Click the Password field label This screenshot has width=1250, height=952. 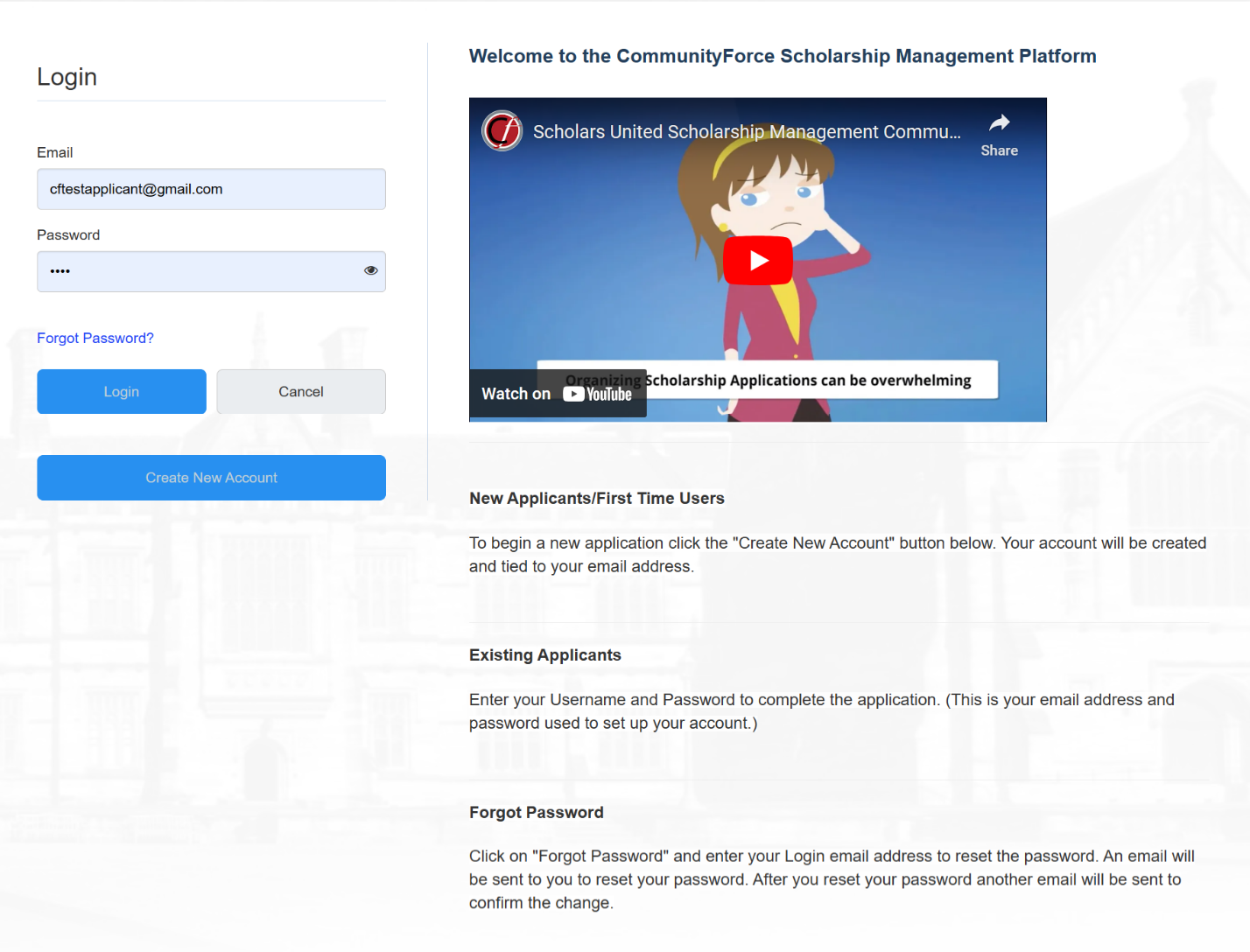68,234
